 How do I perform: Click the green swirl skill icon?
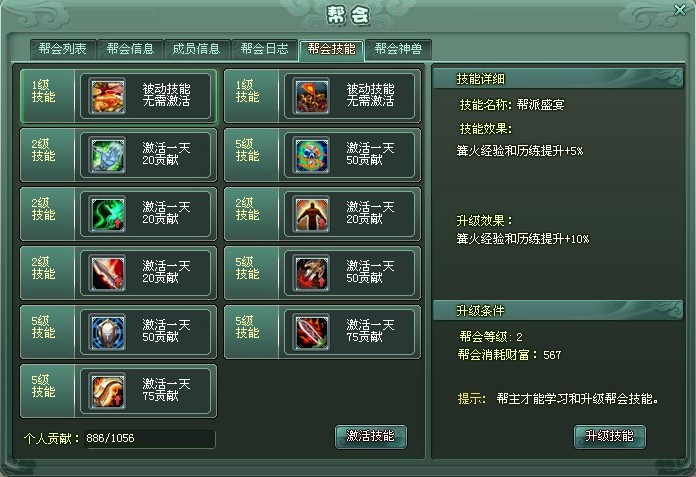(107, 214)
